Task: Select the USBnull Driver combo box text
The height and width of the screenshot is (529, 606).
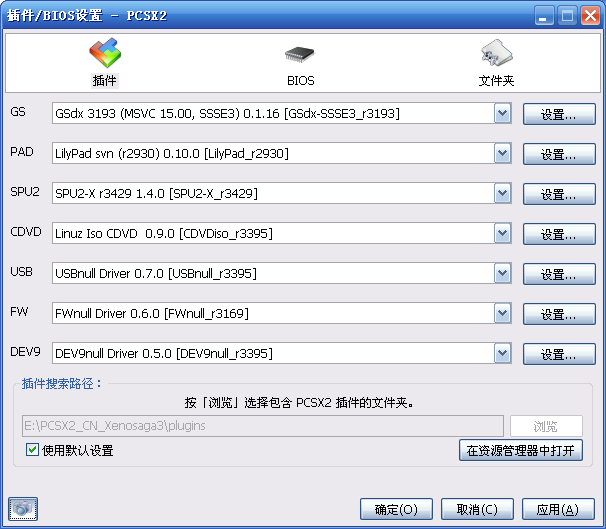Action: coord(156,273)
